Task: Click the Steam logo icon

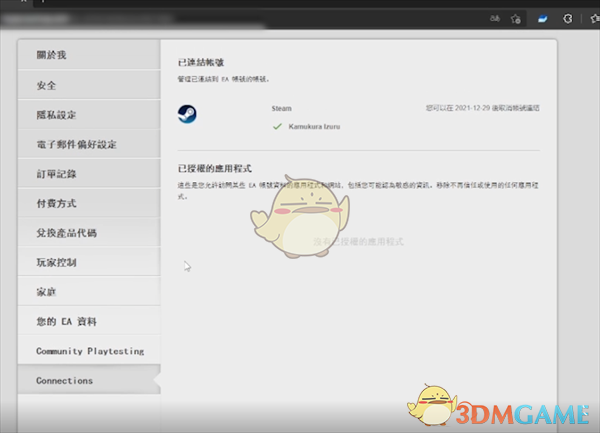Action: [x=187, y=114]
